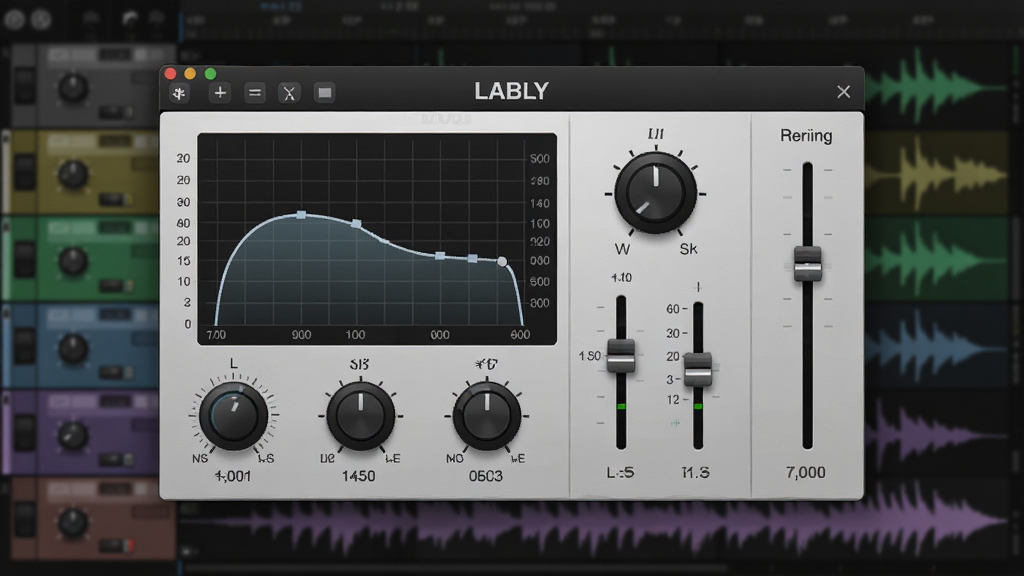Viewport: 1024px width, 576px height.
Task: Click the knob on the green background track
Action: [72, 261]
